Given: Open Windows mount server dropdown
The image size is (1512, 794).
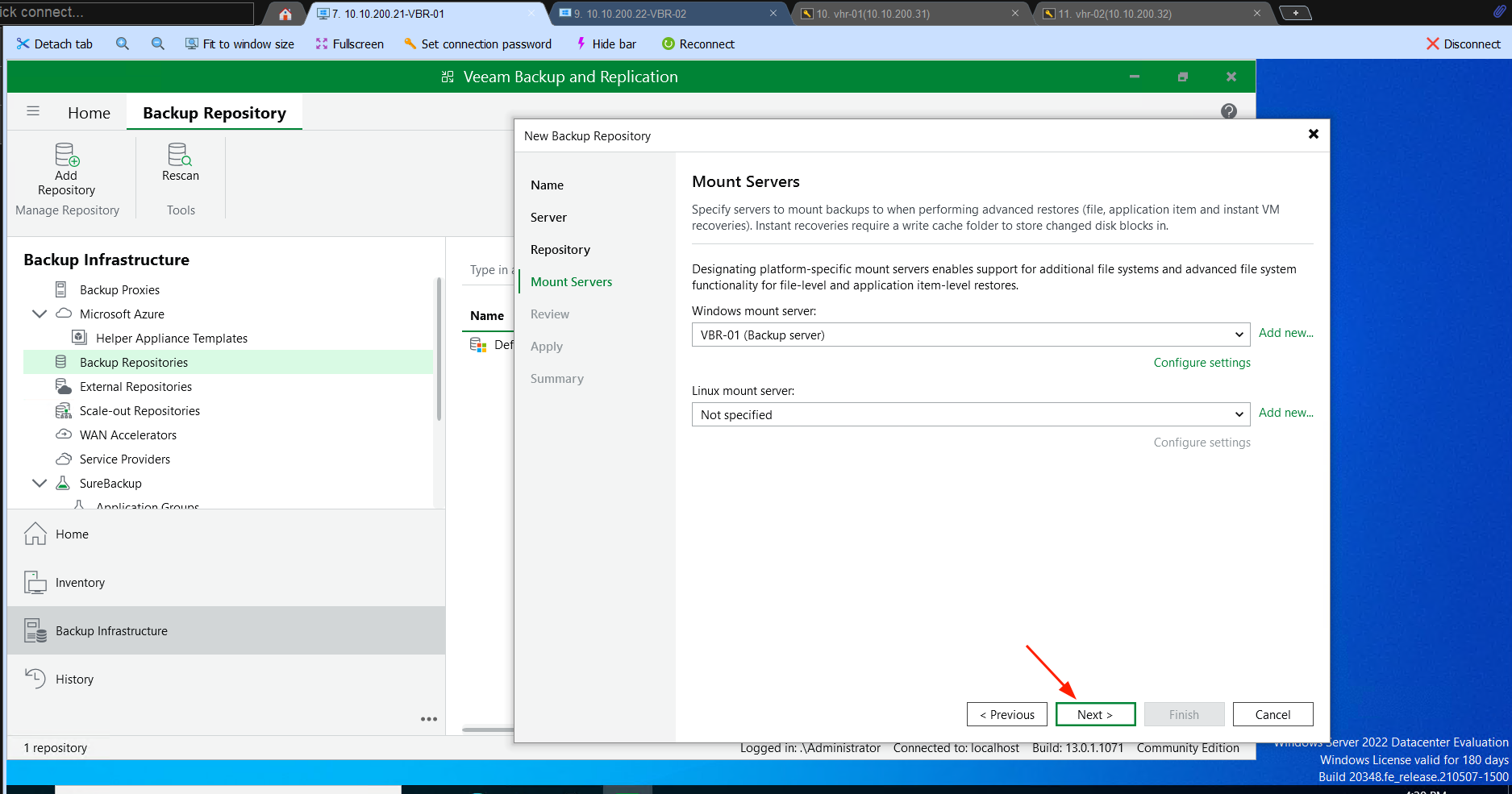Looking at the screenshot, I should tap(1239, 335).
